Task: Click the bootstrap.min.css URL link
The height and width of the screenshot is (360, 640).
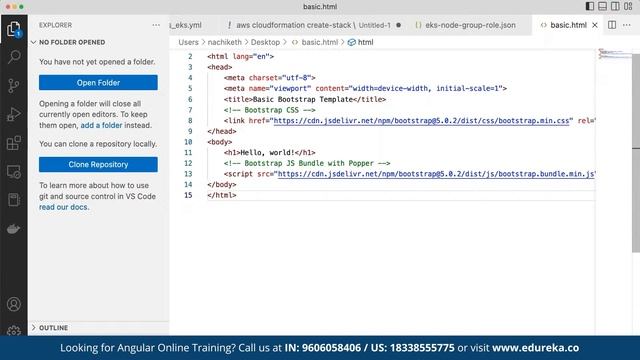Action: pyautogui.click(x=421, y=121)
